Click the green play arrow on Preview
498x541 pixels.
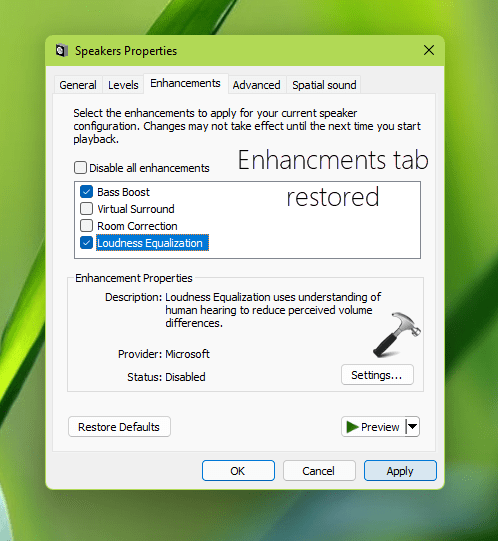tap(352, 427)
